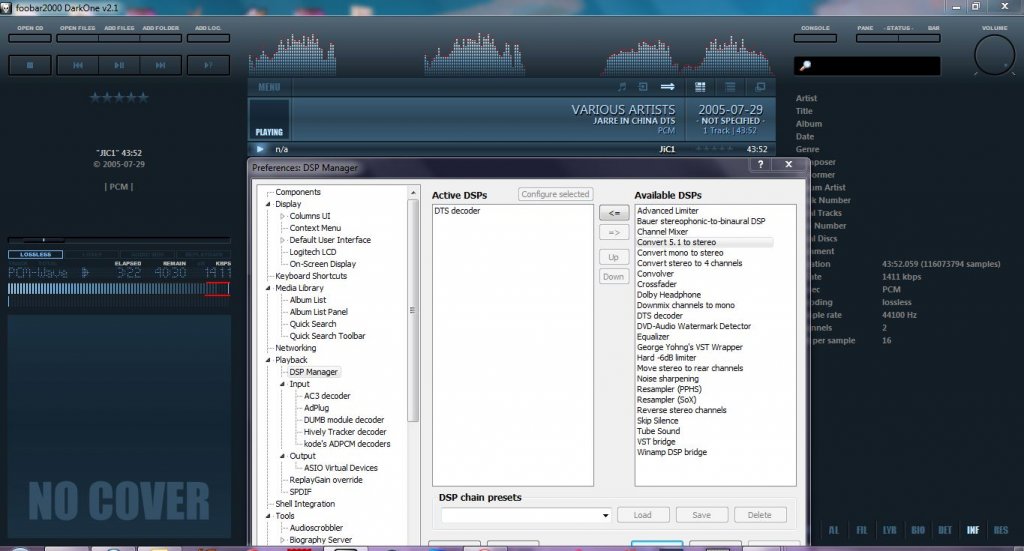
Task: Click the Add Loc. button
Action: (x=208, y=38)
